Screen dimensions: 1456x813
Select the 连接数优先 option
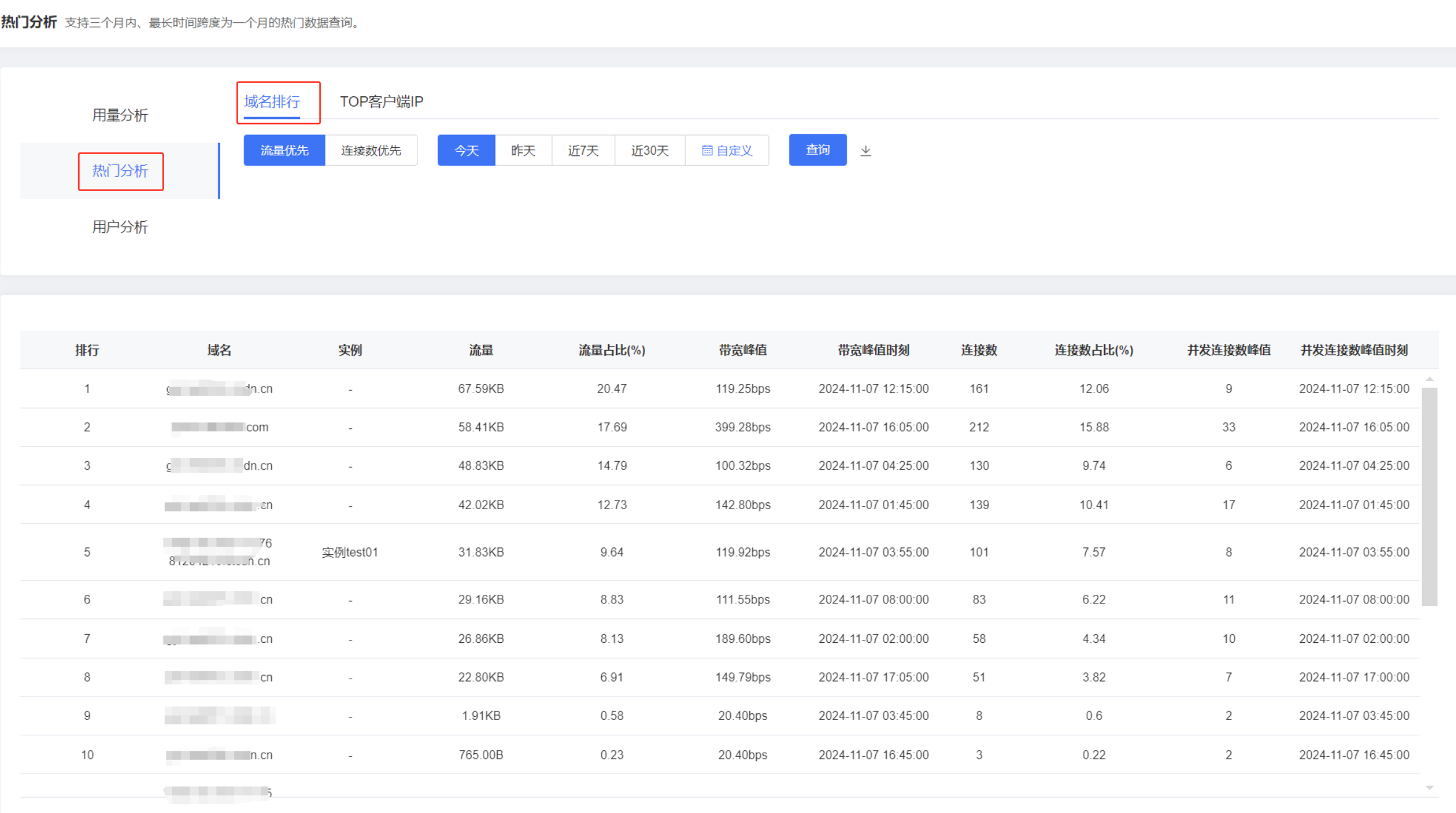371,150
